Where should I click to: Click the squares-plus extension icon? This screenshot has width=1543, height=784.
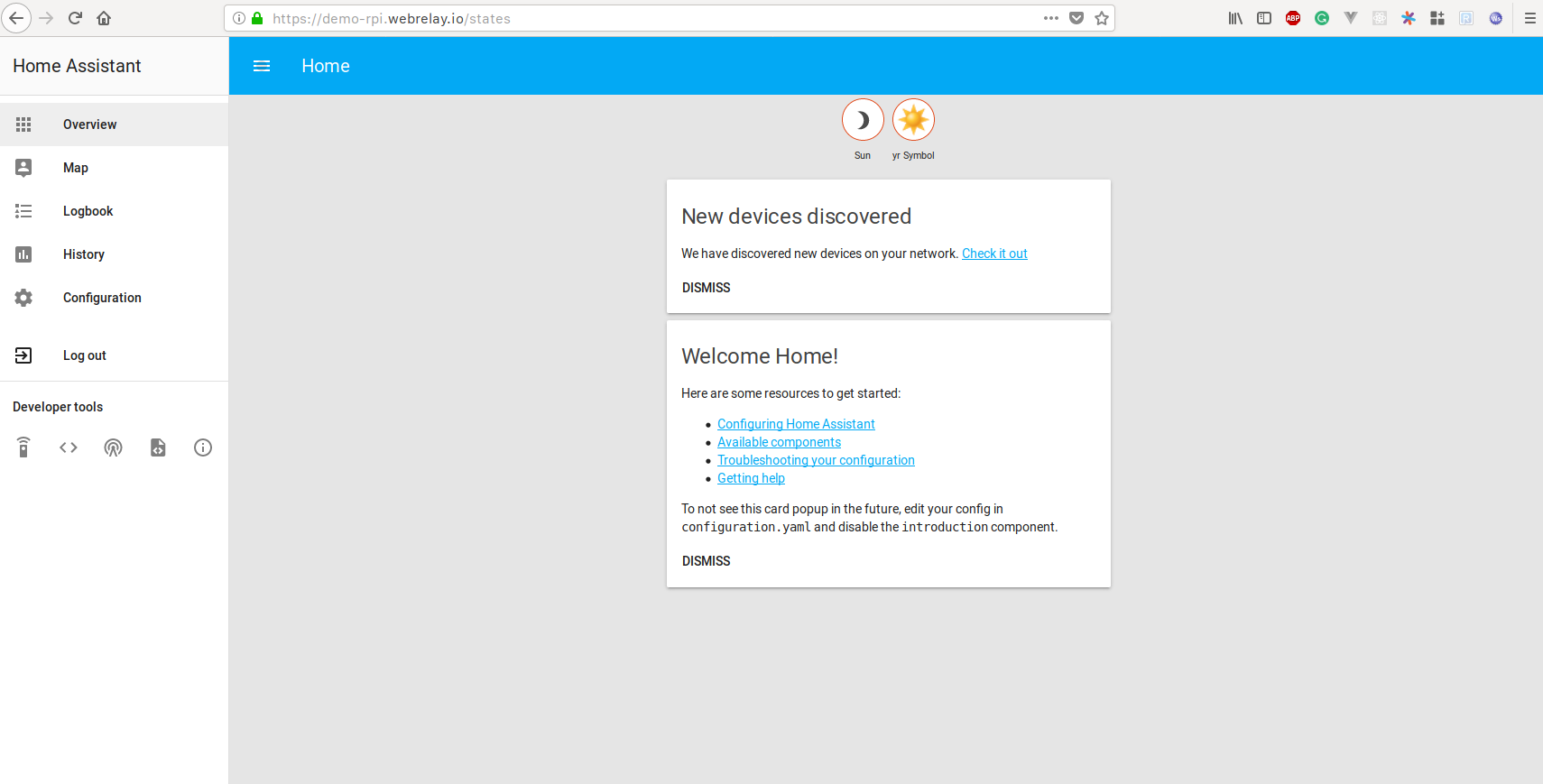[1437, 18]
